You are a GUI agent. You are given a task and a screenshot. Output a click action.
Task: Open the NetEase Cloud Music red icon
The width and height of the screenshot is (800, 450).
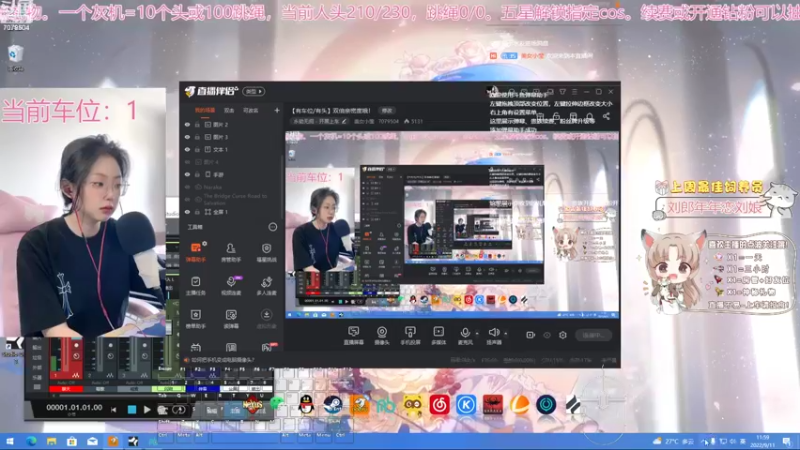[x=439, y=405]
